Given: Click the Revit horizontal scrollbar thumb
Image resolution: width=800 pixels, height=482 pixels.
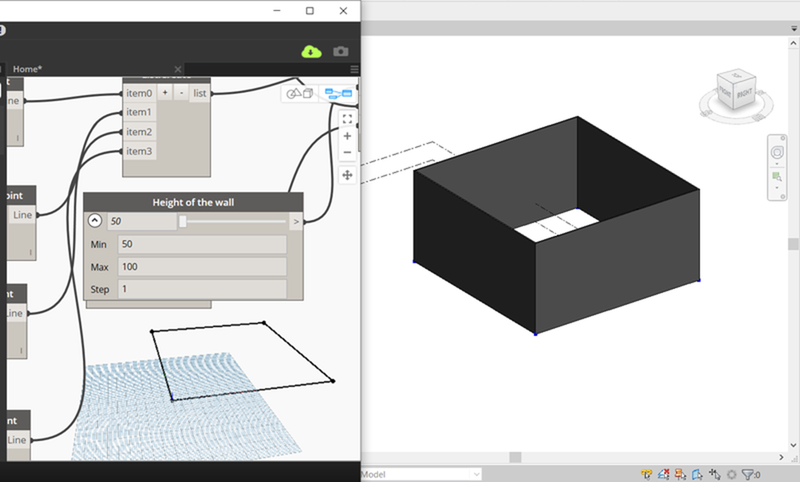Looking at the screenshot, I should coord(515,457).
